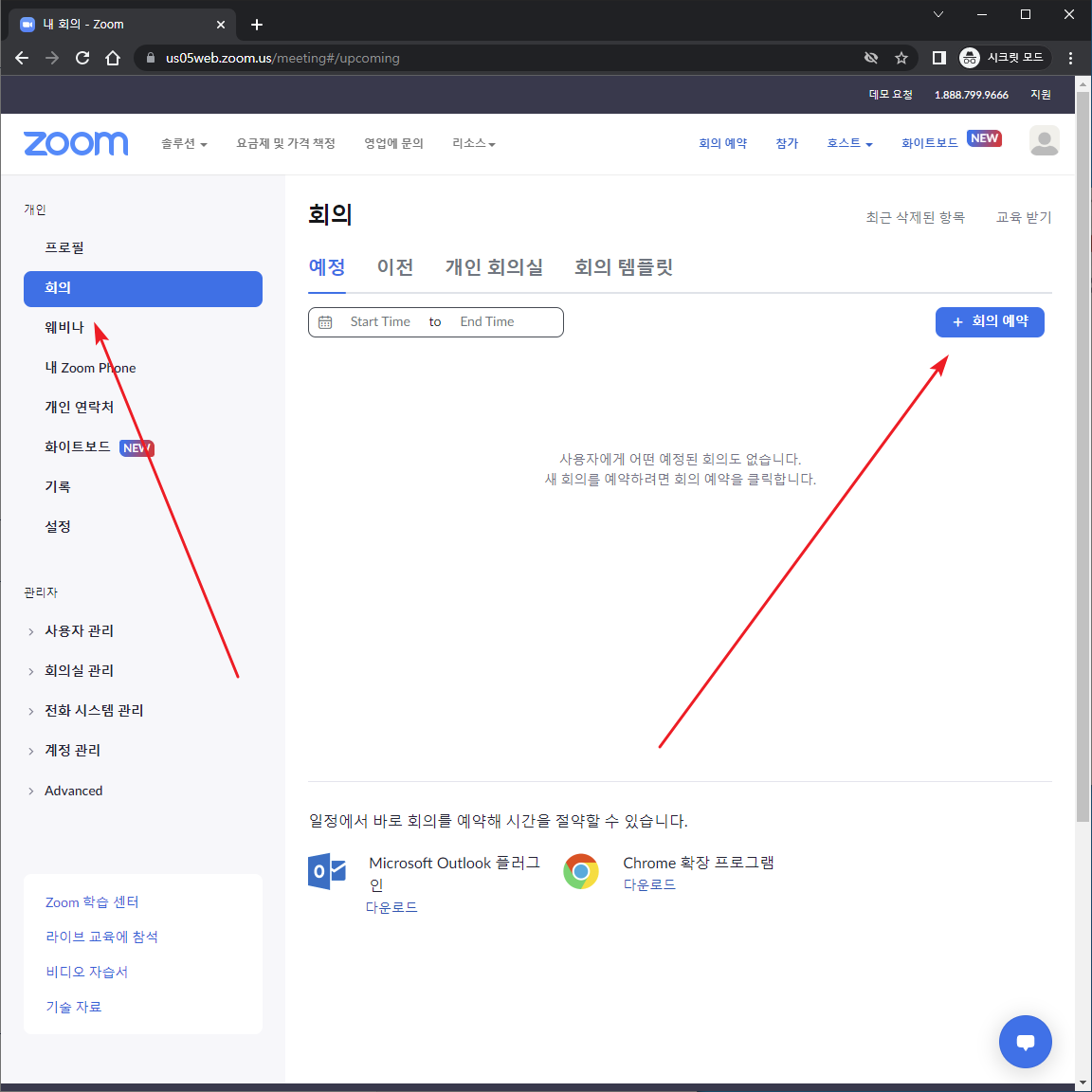Click the Microsoft Outlook plugin icon
Image resolution: width=1092 pixels, height=1092 pixels.
pyautogui.click(x=327, y=871)
